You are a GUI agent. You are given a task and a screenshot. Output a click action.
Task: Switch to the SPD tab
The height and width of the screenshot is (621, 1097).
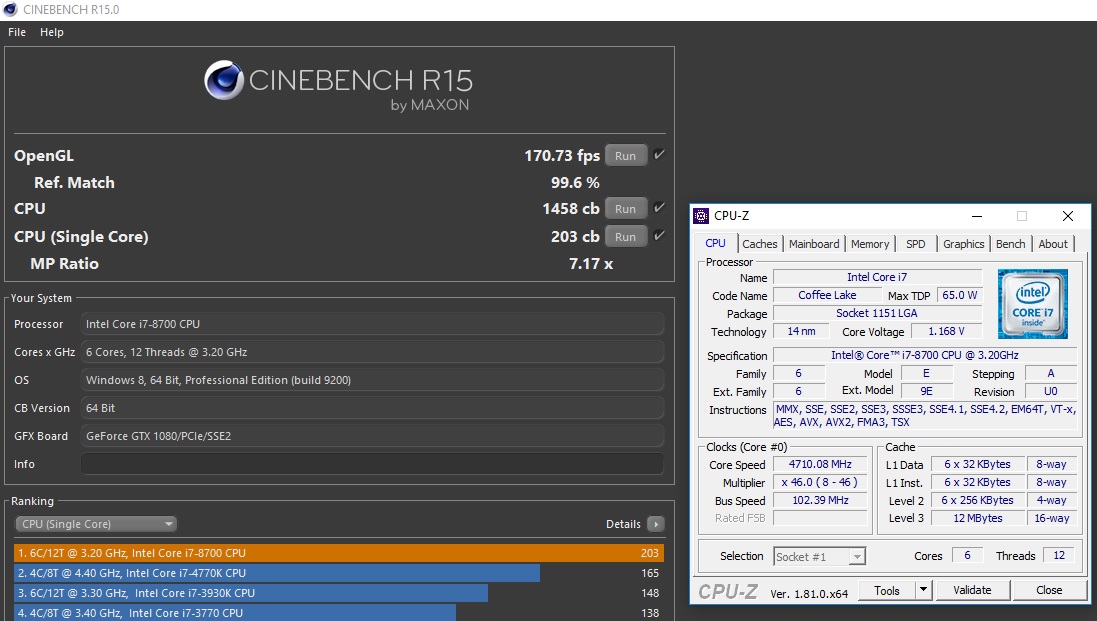(915, 244)
